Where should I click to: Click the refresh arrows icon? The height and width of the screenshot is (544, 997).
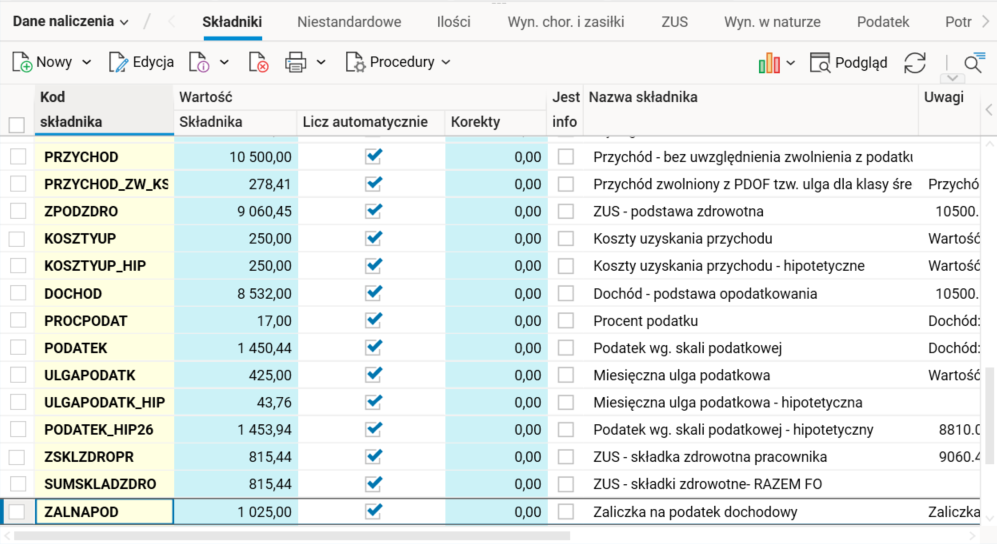(914, 63)
